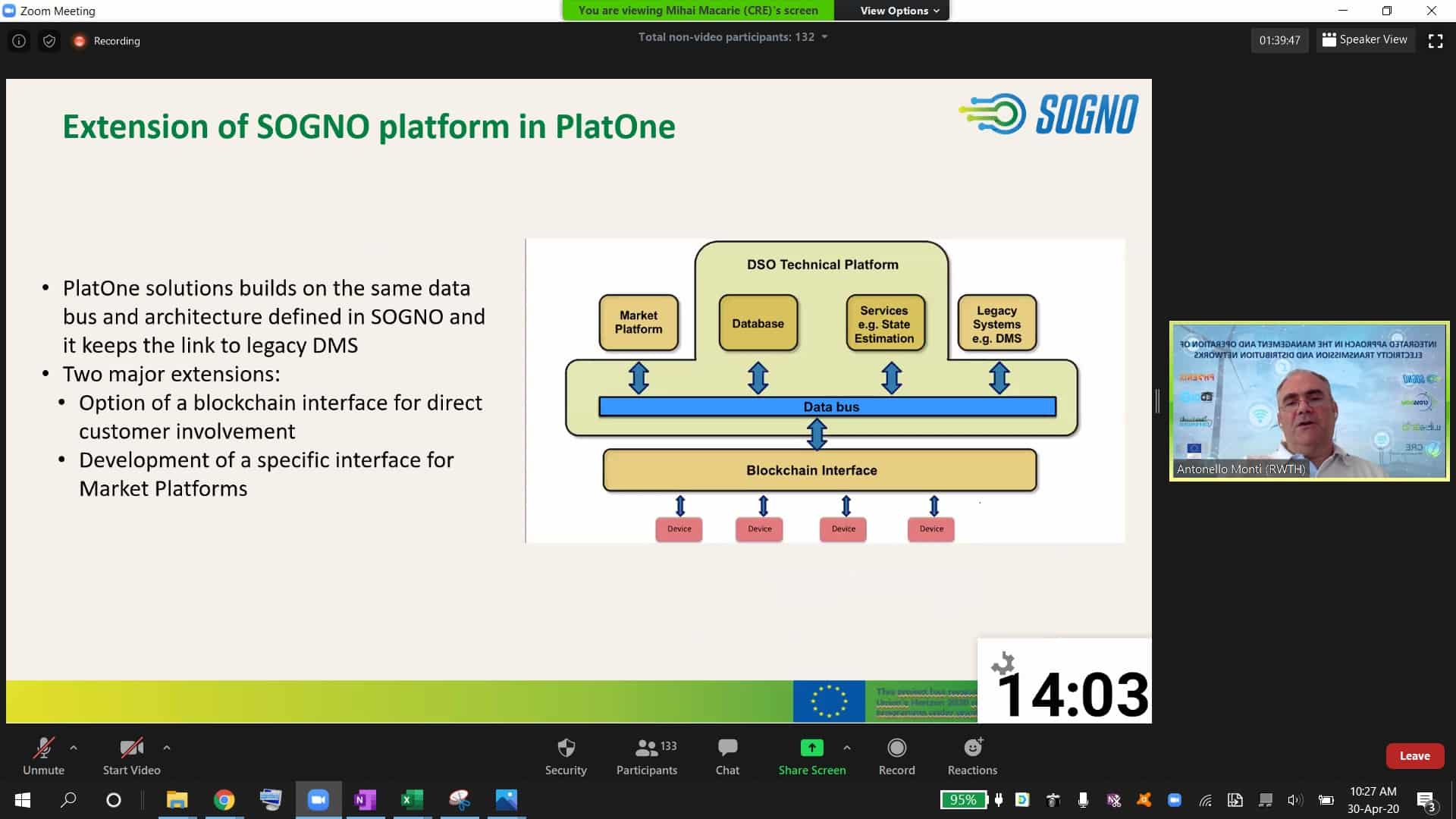Viewport: 1456px width, 819px height.
Task: Click the OneNote clipper tray icon
Action: click(1113, 800)
